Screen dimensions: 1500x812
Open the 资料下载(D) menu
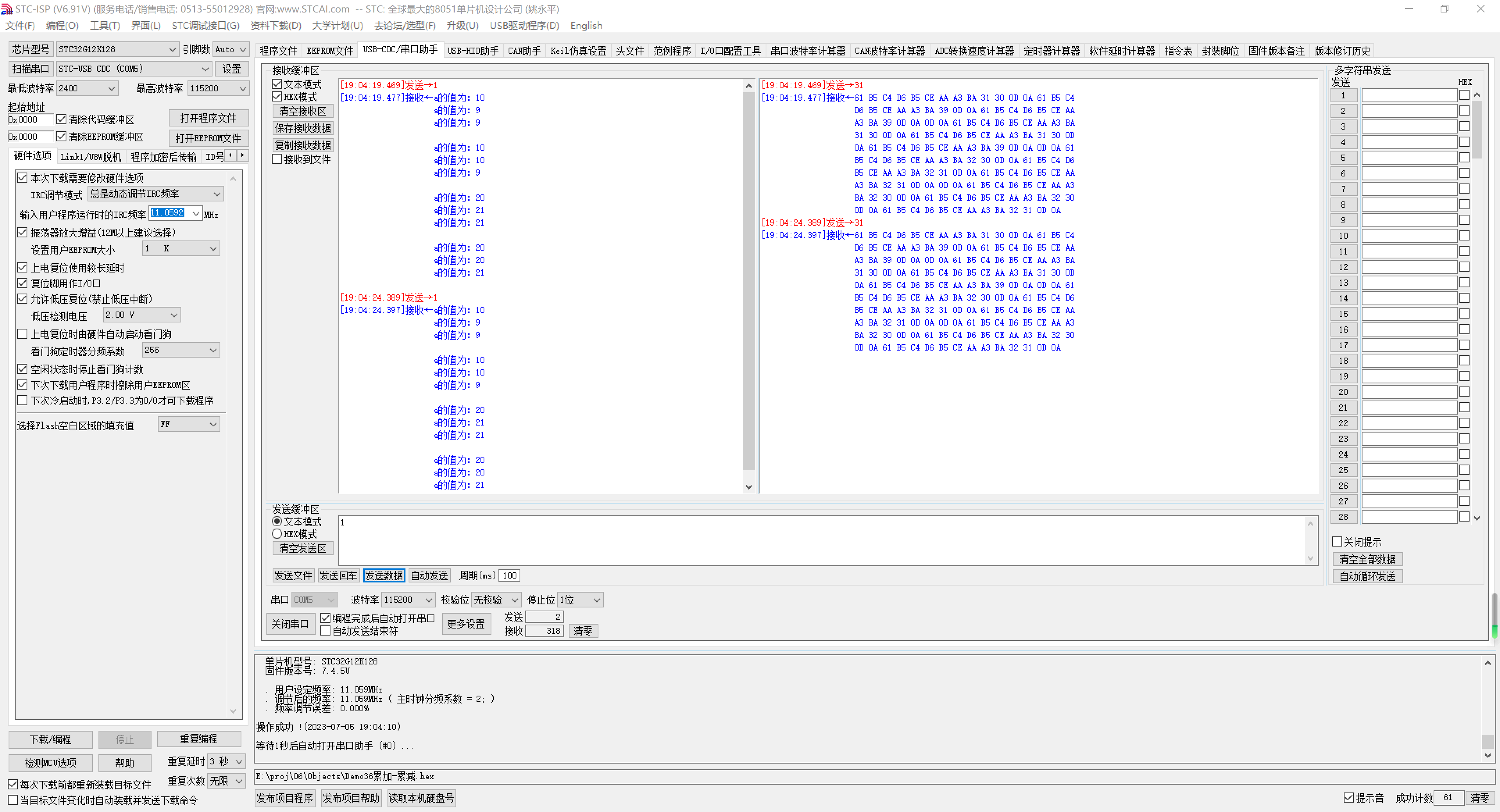(x=275, y=26)
